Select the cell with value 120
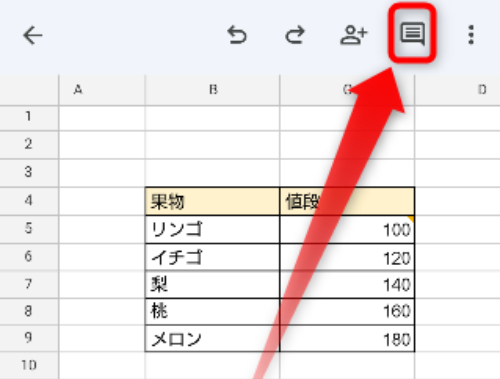 pos(347,257)
